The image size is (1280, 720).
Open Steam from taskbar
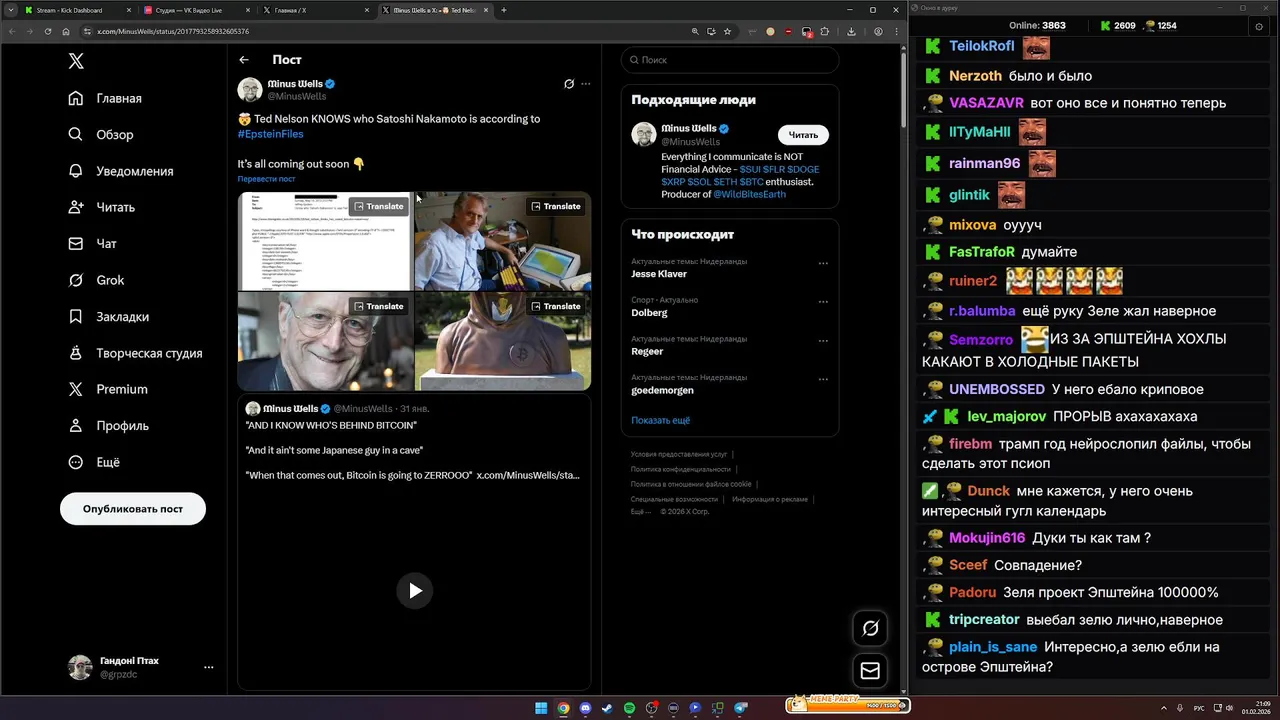tap(607, 708)
